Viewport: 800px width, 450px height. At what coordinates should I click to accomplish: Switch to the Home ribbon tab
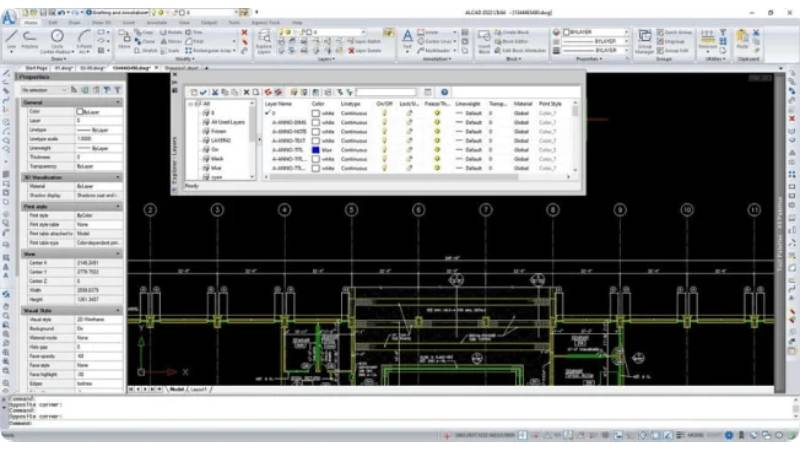[x=31, y=22]
